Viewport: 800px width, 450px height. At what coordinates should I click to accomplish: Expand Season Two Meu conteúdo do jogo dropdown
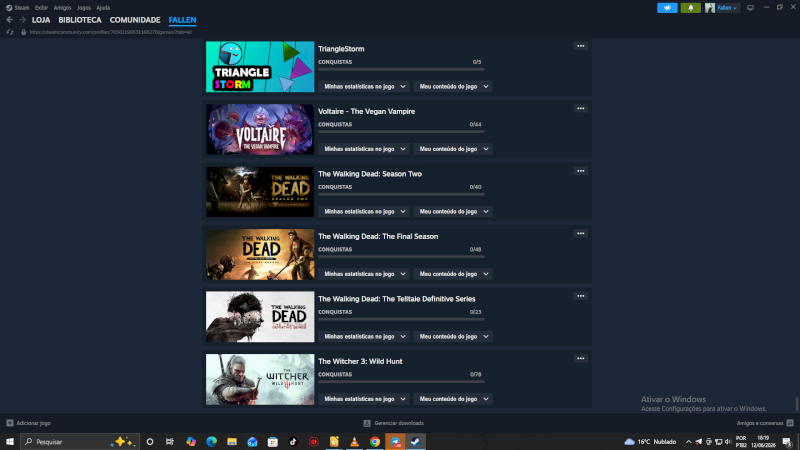click(x=453, y=211)
